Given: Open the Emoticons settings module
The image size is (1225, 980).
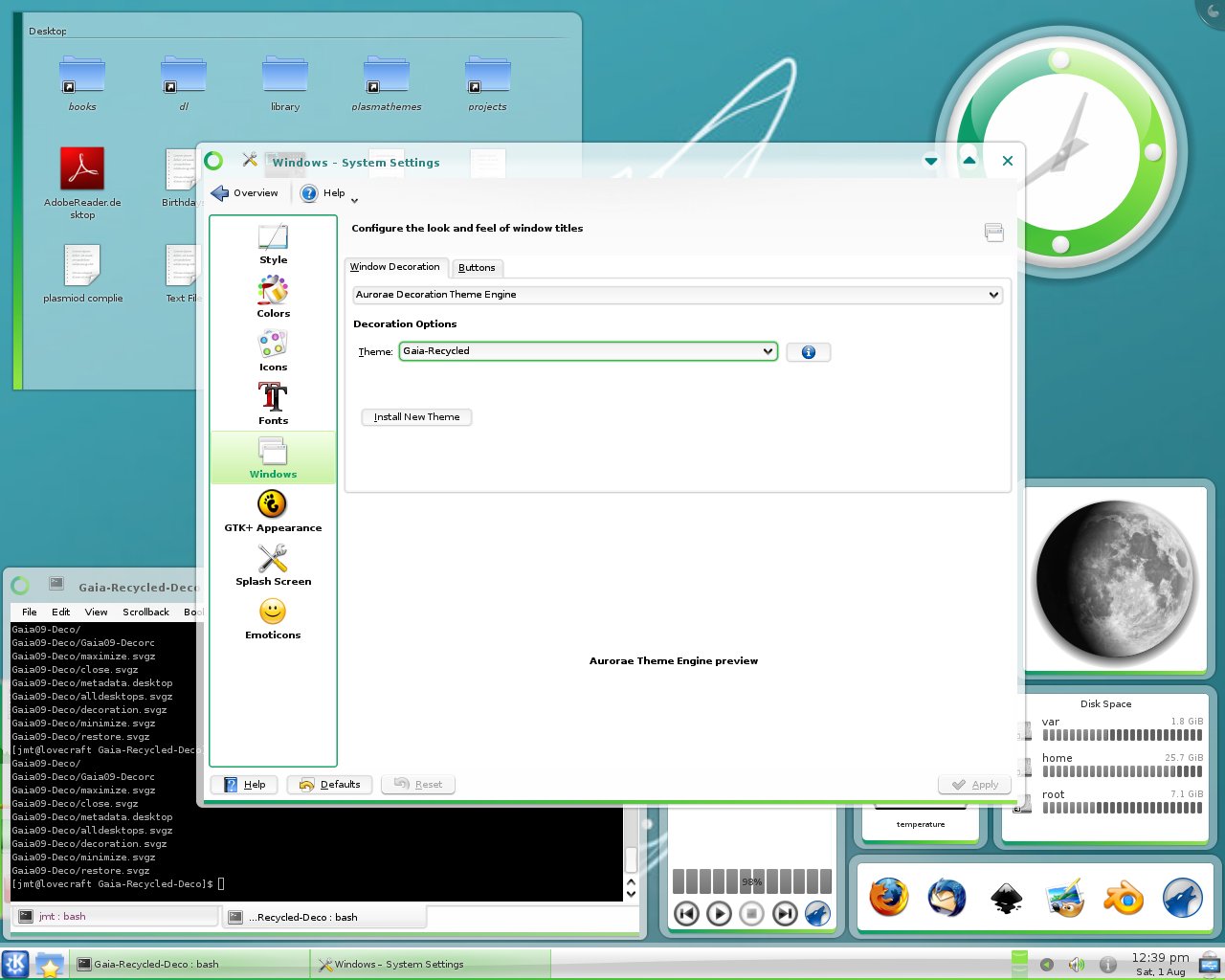Looking at the screenshot, I should (x=273, y=619).
